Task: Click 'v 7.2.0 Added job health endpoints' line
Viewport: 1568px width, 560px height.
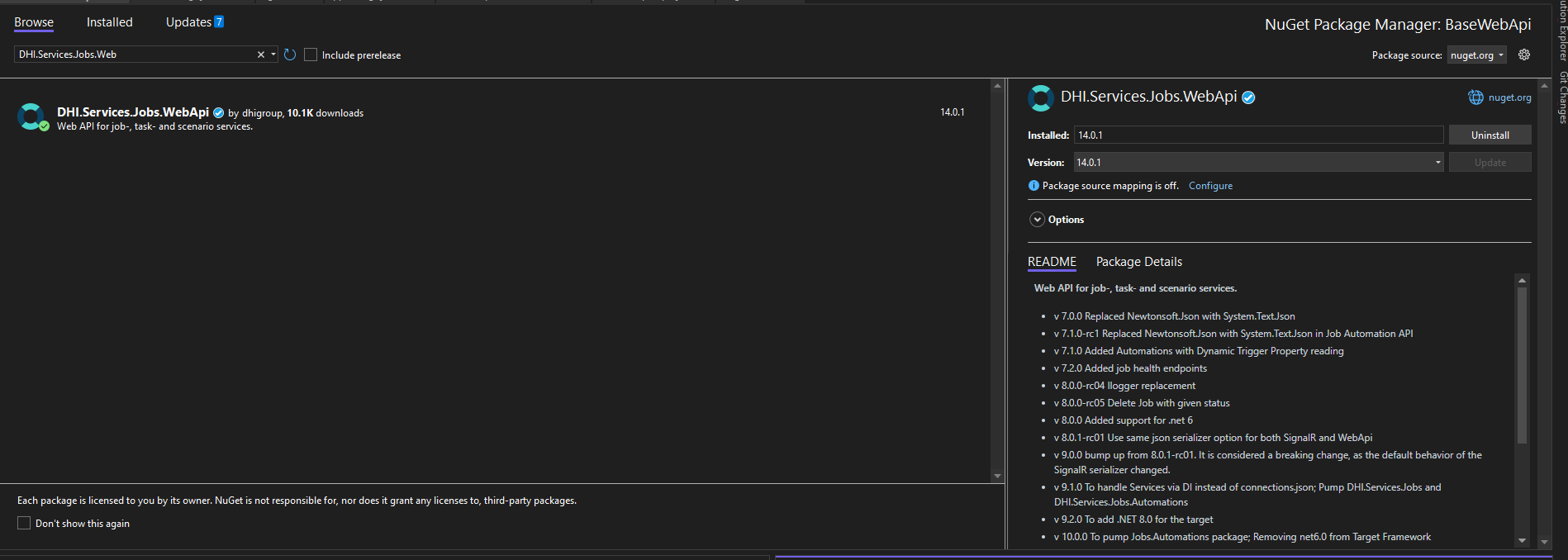Action: coord(1130,368)
